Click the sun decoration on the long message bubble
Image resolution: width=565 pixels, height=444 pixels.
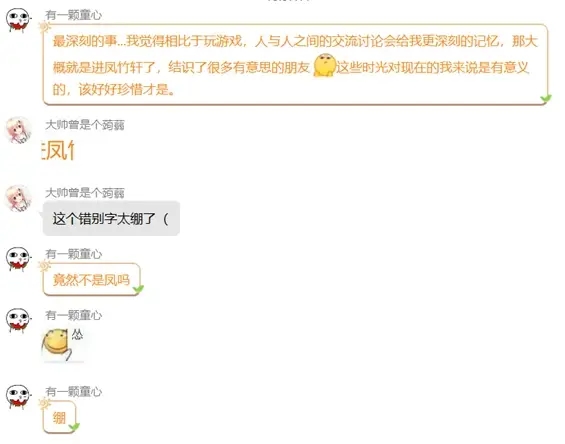[44, 27]
